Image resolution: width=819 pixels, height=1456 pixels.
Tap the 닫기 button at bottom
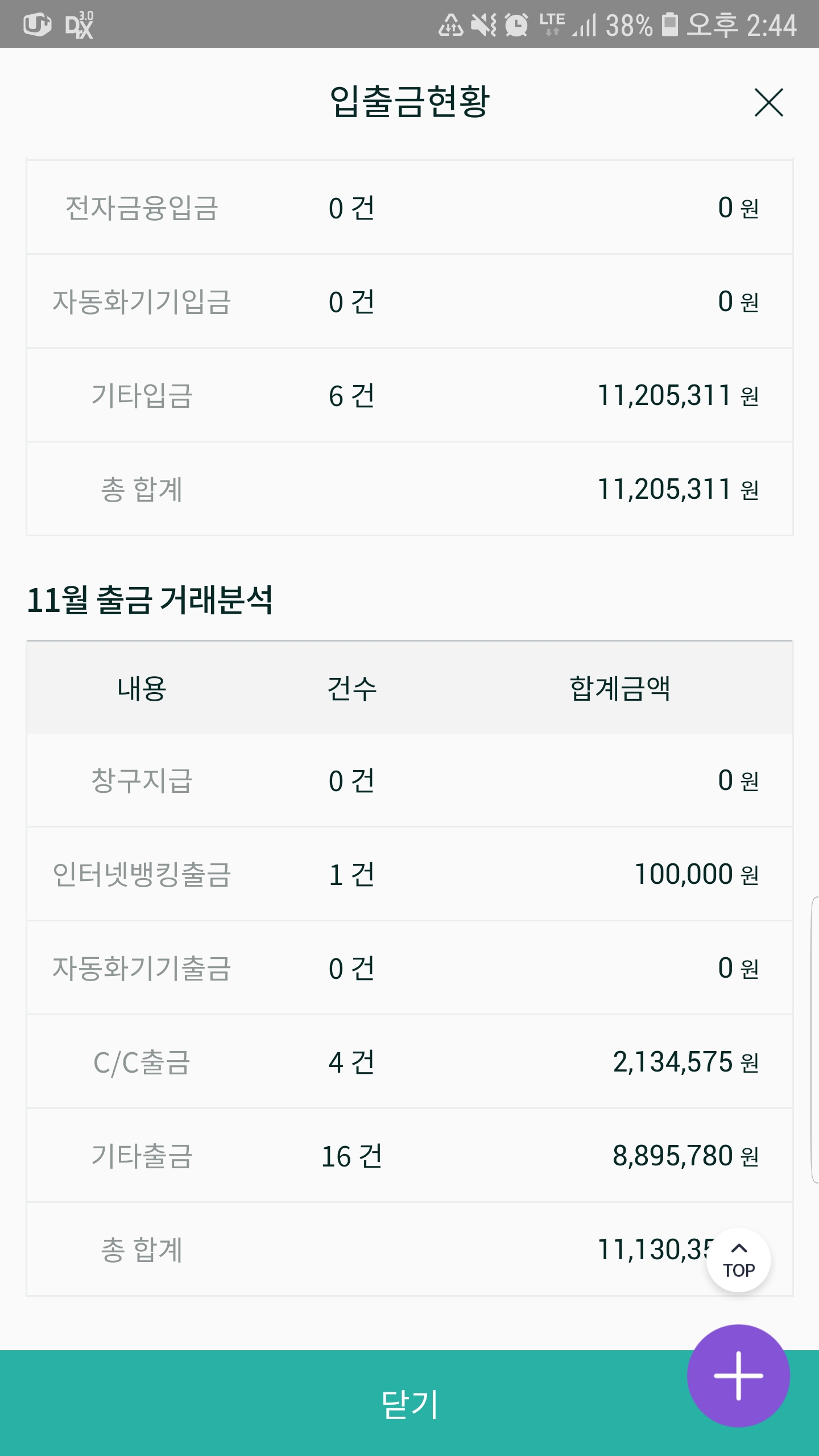click(409, 1403)
